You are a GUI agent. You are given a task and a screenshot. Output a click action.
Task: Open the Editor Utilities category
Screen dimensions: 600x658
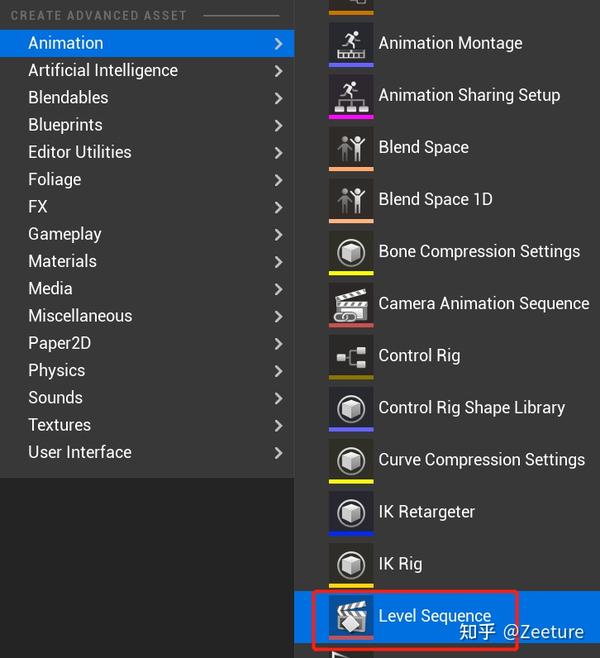[x=80, y=152]
